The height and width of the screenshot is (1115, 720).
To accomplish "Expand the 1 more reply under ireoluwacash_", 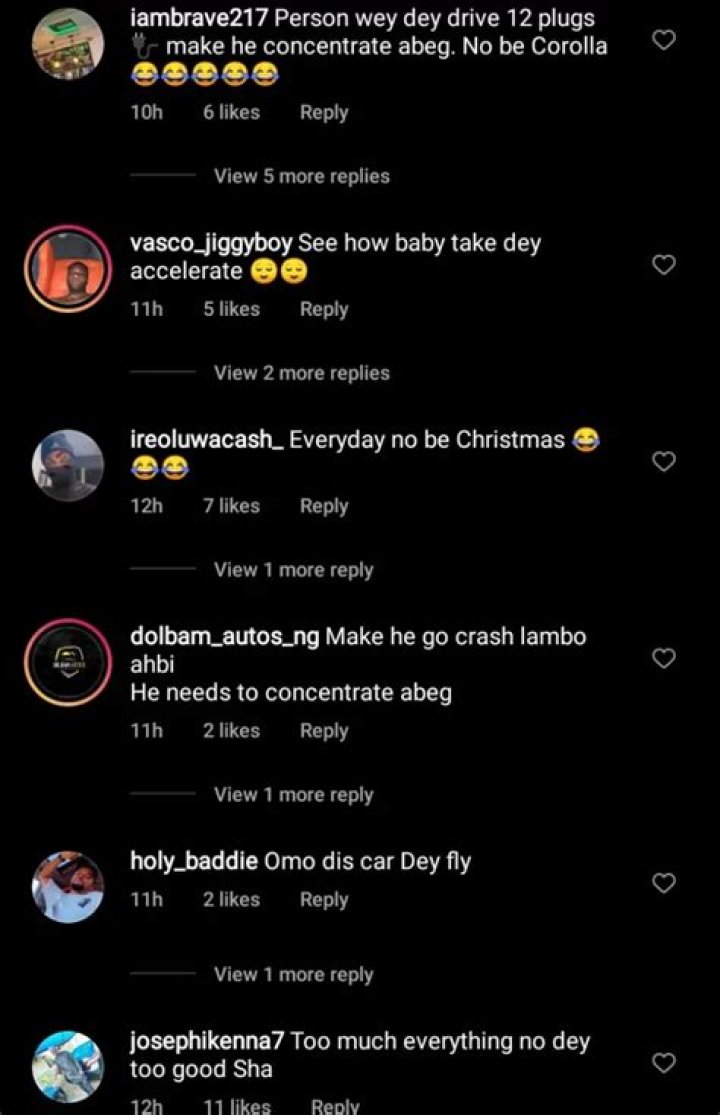I will (292, 570).
